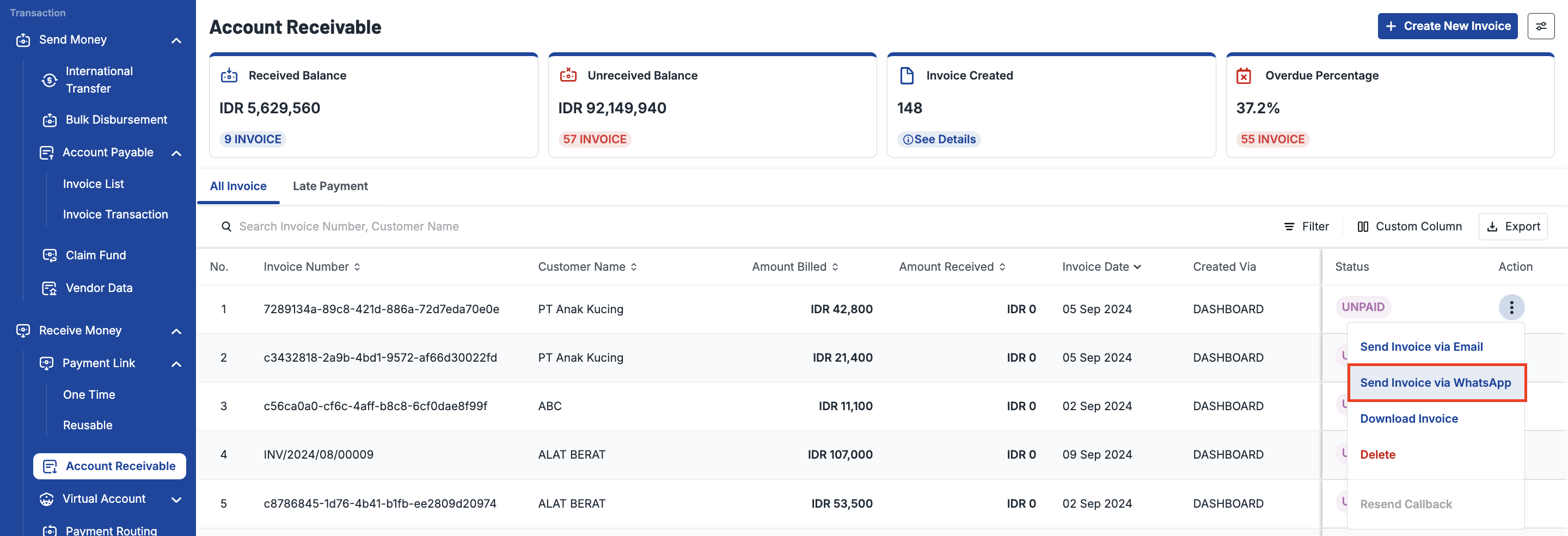Click the Export download icon button

point(1492,227)
